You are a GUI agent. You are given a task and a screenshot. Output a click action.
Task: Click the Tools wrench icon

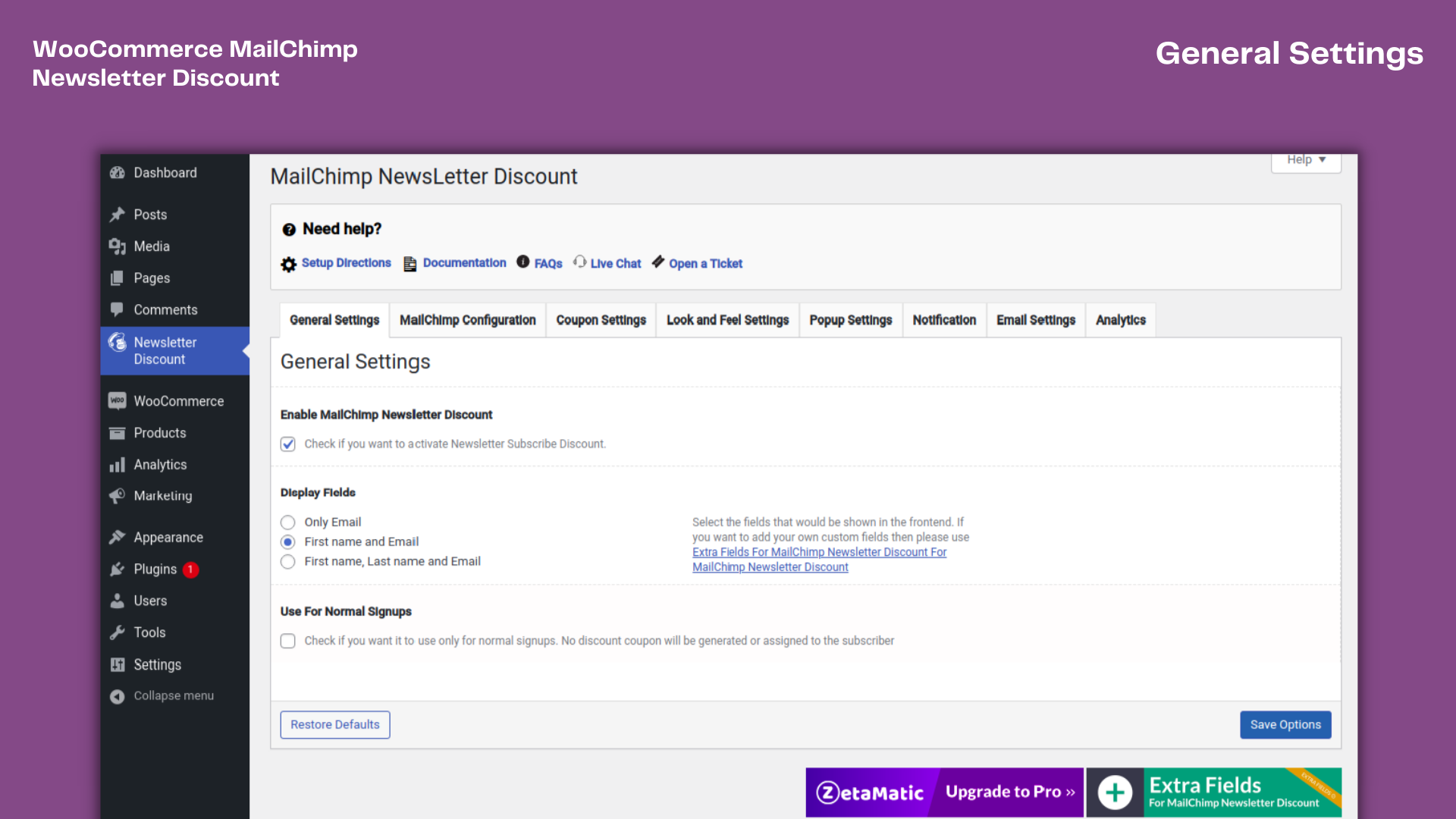117,632
